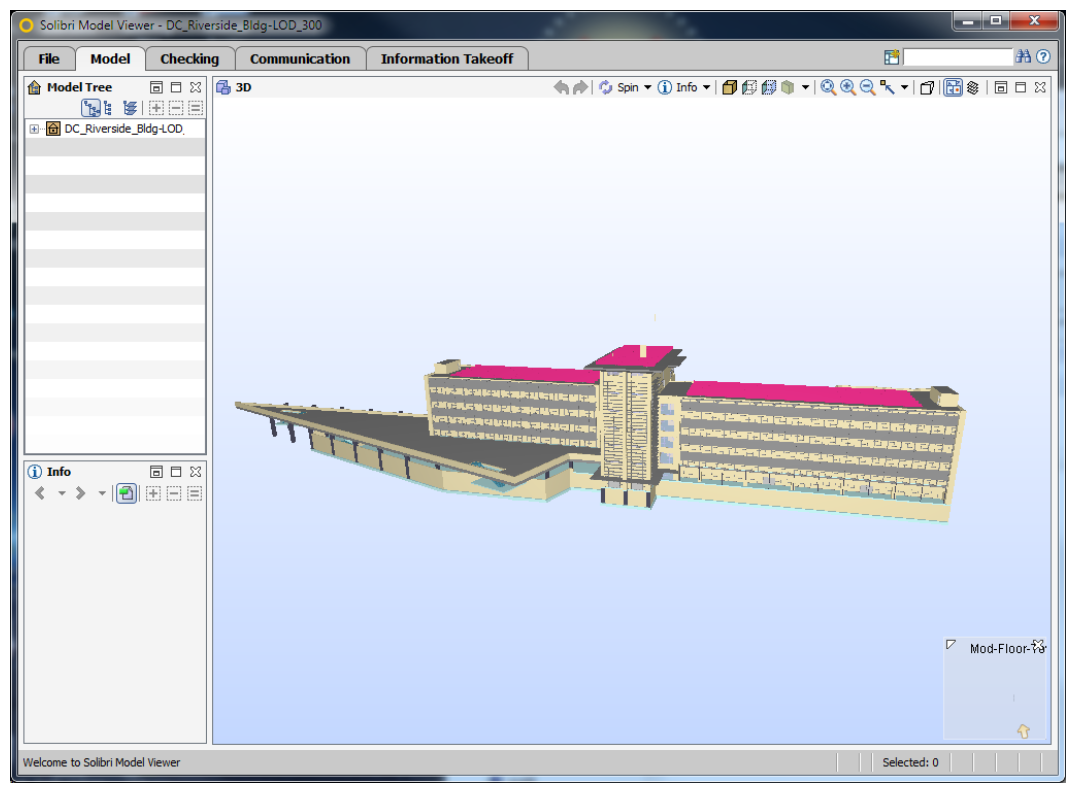Open the File tab

point(48,59)
